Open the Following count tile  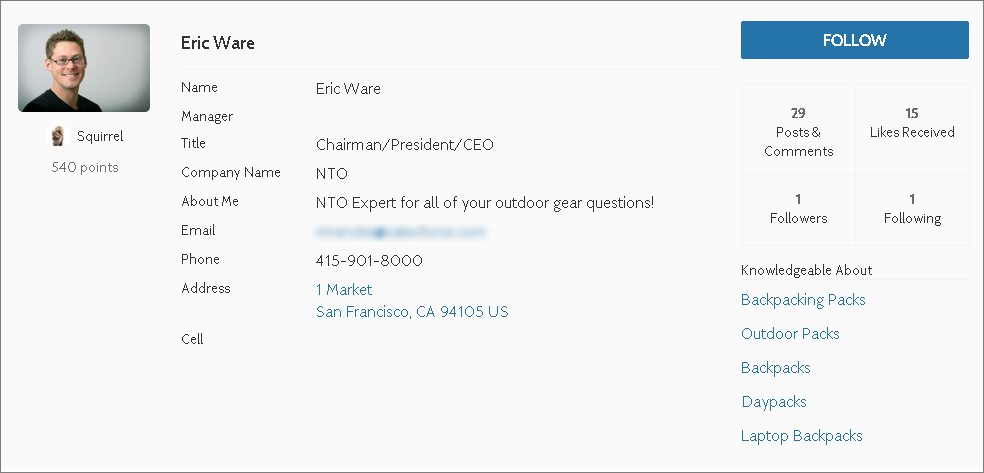[912, 210]
